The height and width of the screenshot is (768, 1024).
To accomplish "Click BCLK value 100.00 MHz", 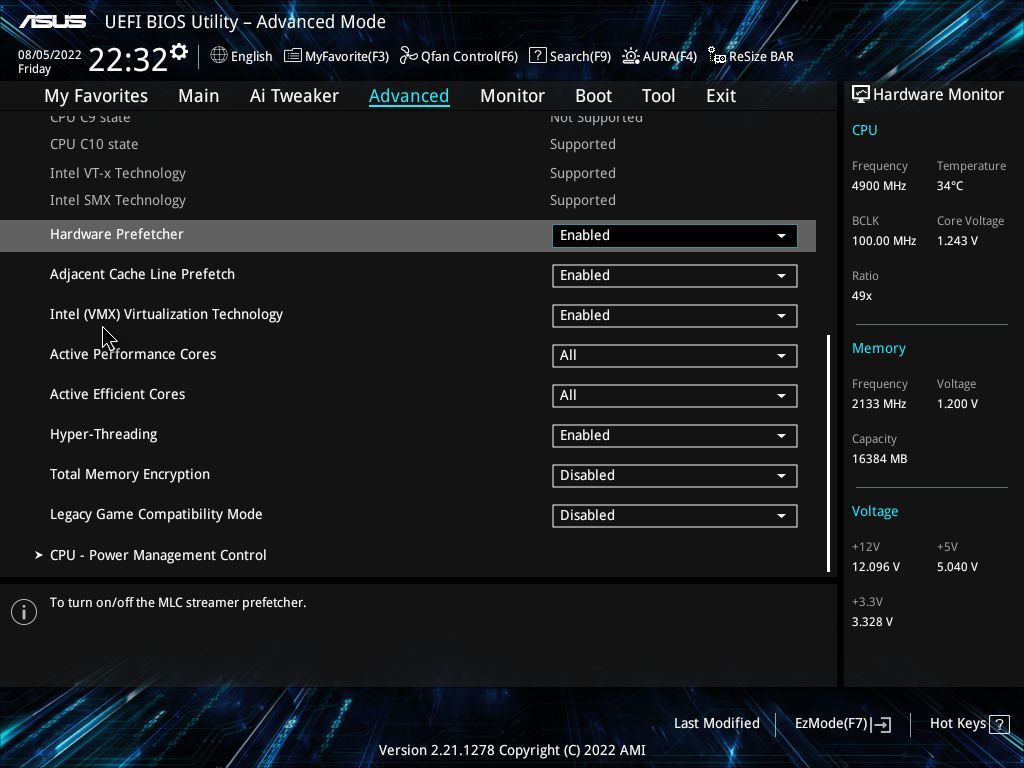I will pos(884,241).
